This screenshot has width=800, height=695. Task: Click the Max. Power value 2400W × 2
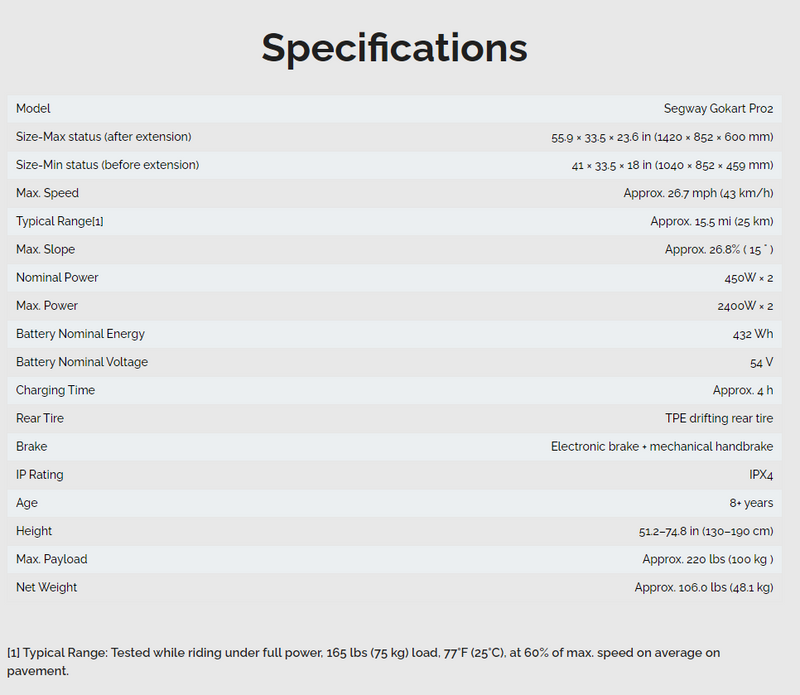click(x=745, y=305)
